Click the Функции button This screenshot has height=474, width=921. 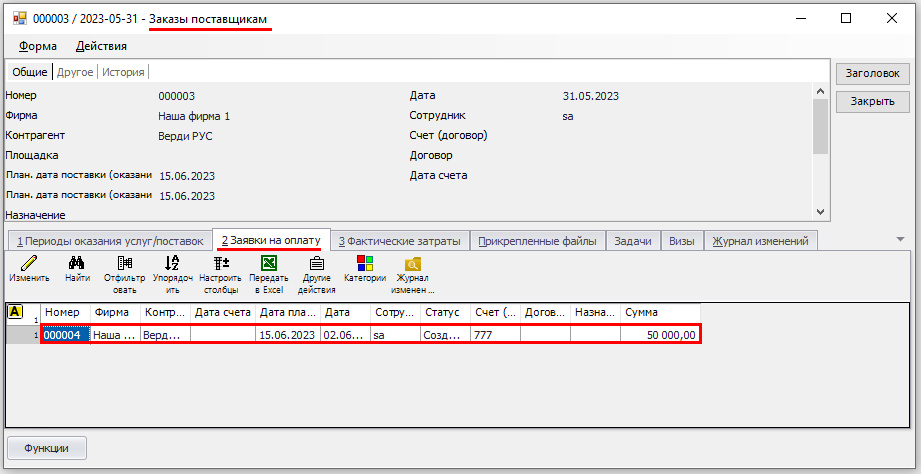coord(47,447)
